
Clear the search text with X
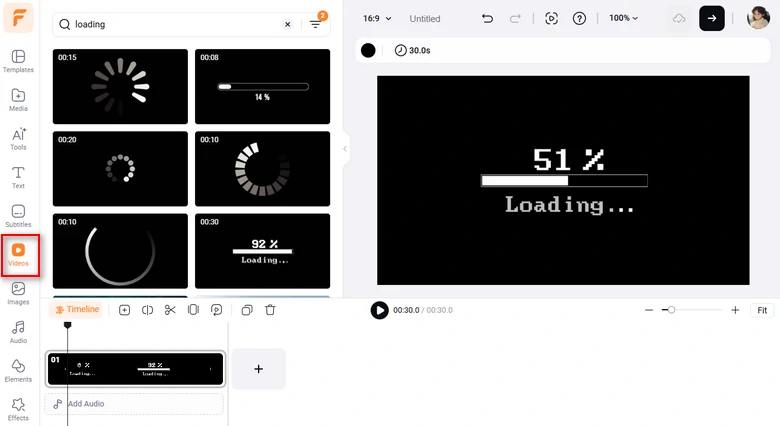[288, 24]
